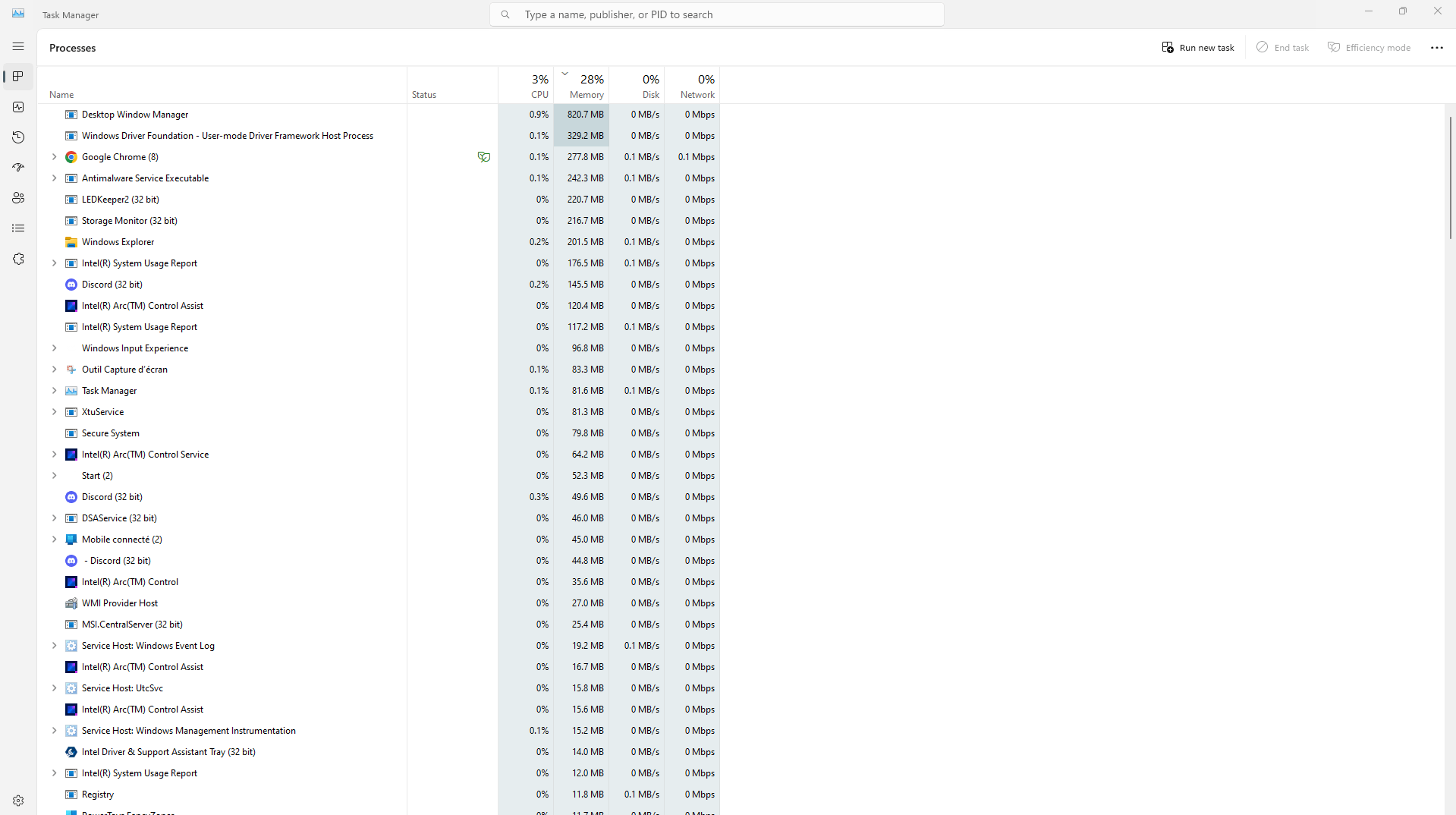
Task: Click the Intel Arc Control Service icon
Action: pos(71,455)
